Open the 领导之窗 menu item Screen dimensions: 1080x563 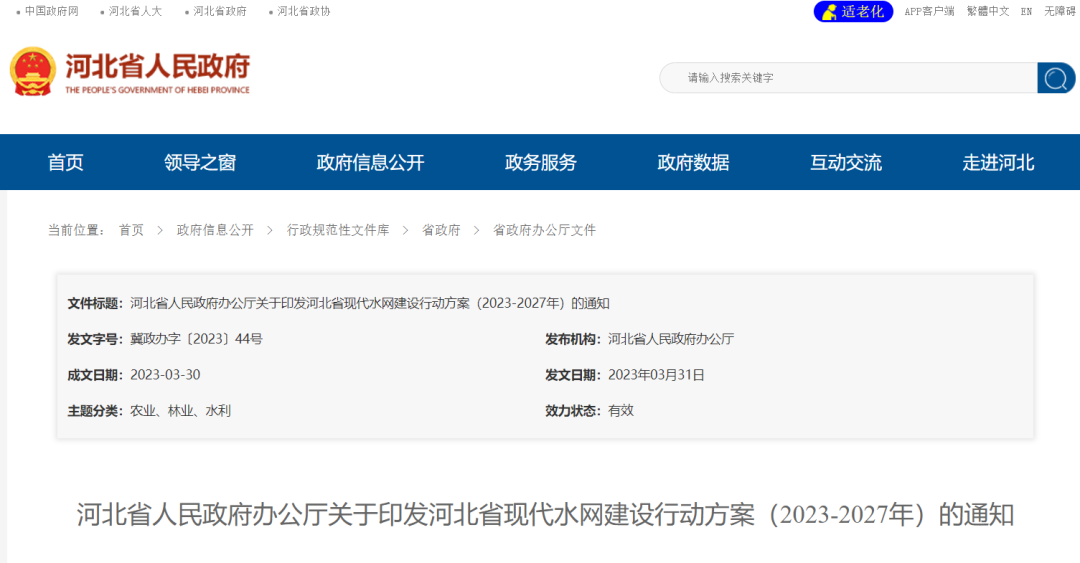click(x=200, y=163)
